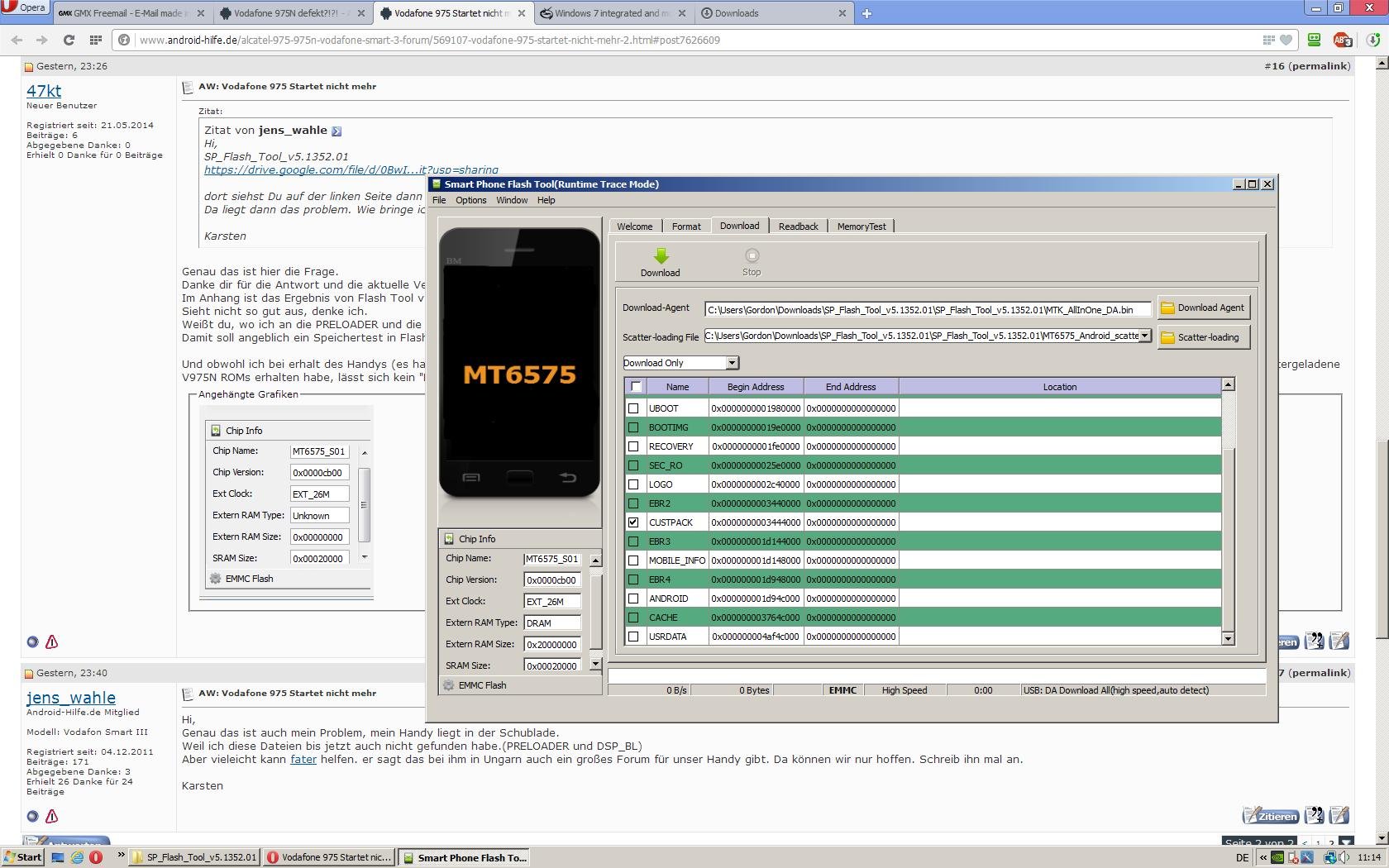Check the ANDROID partition checkbox
Viewport: 1389px width, 868px height.
(x=634, y=599)
